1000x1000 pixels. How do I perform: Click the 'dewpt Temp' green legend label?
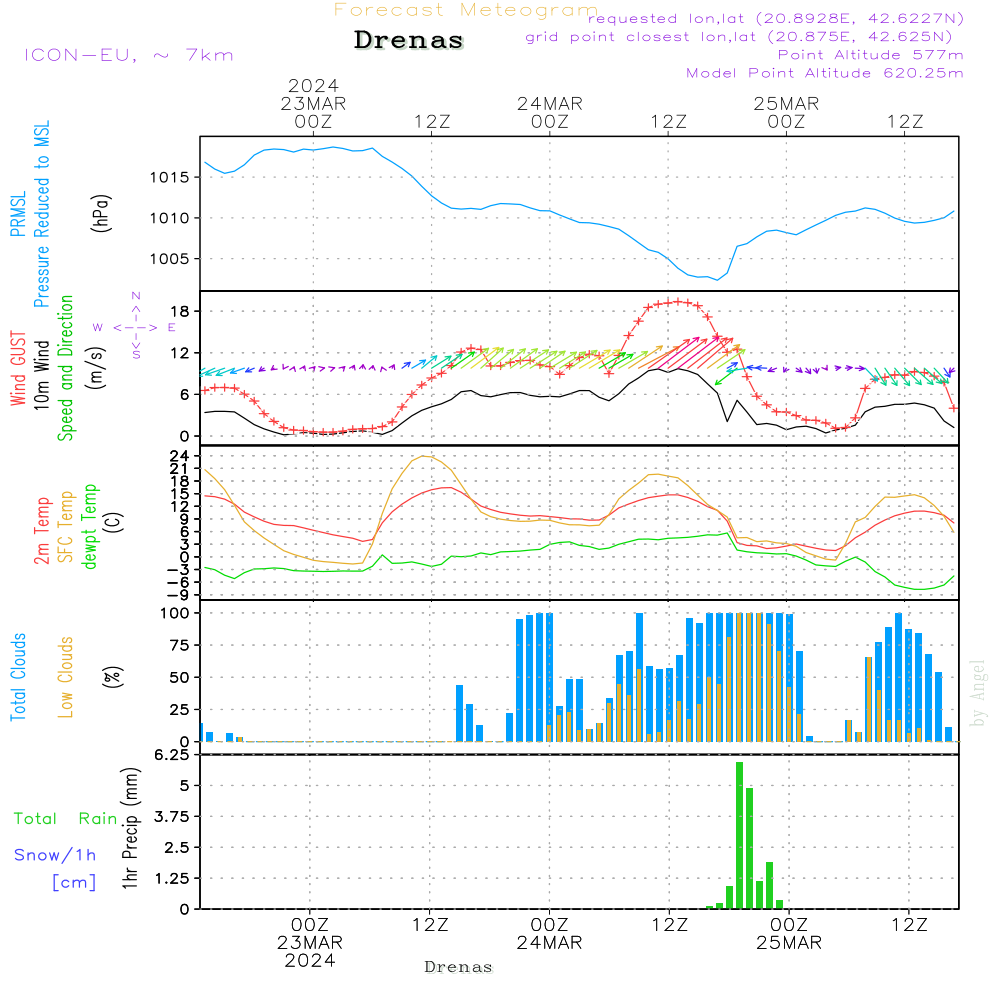tap(89, 526)
